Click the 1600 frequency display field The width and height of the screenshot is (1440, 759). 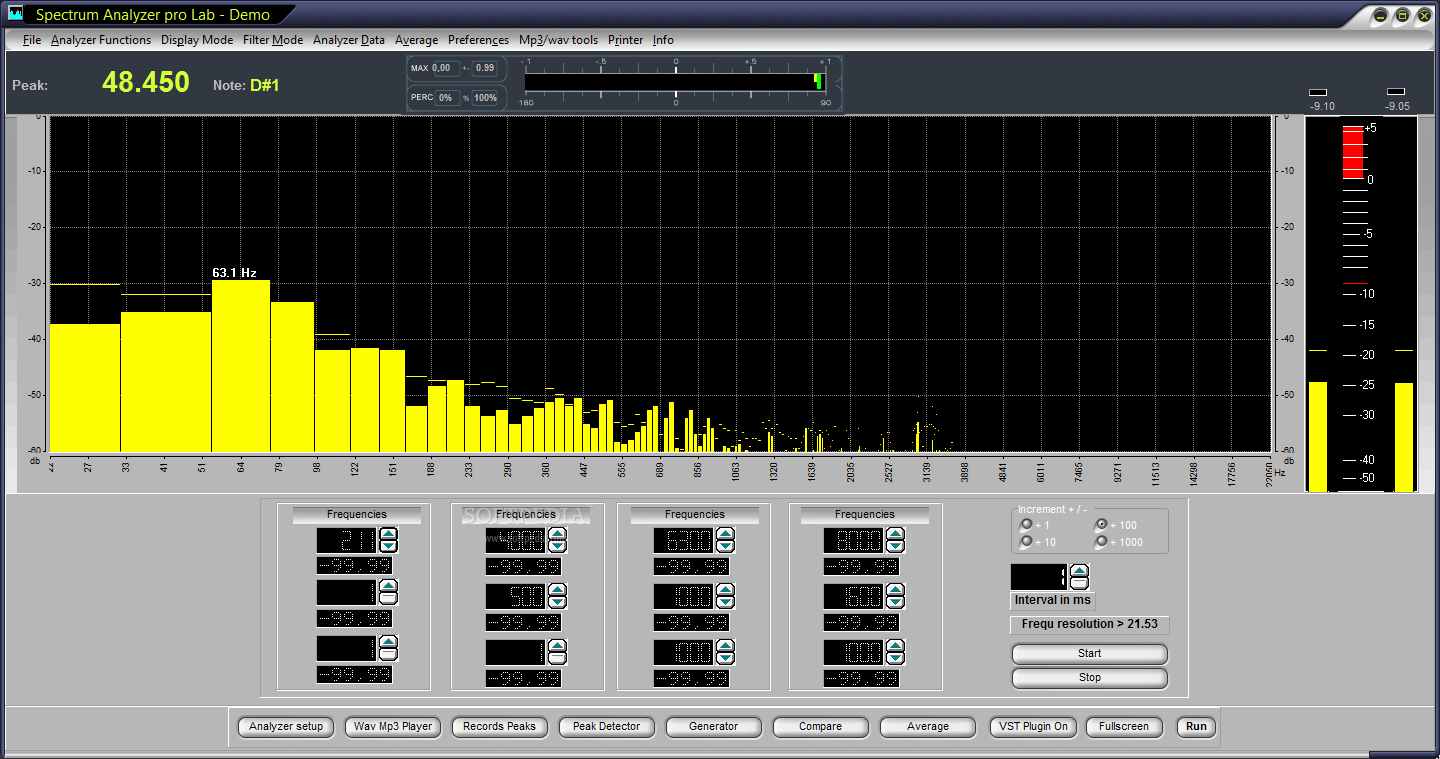coord(854,597)
